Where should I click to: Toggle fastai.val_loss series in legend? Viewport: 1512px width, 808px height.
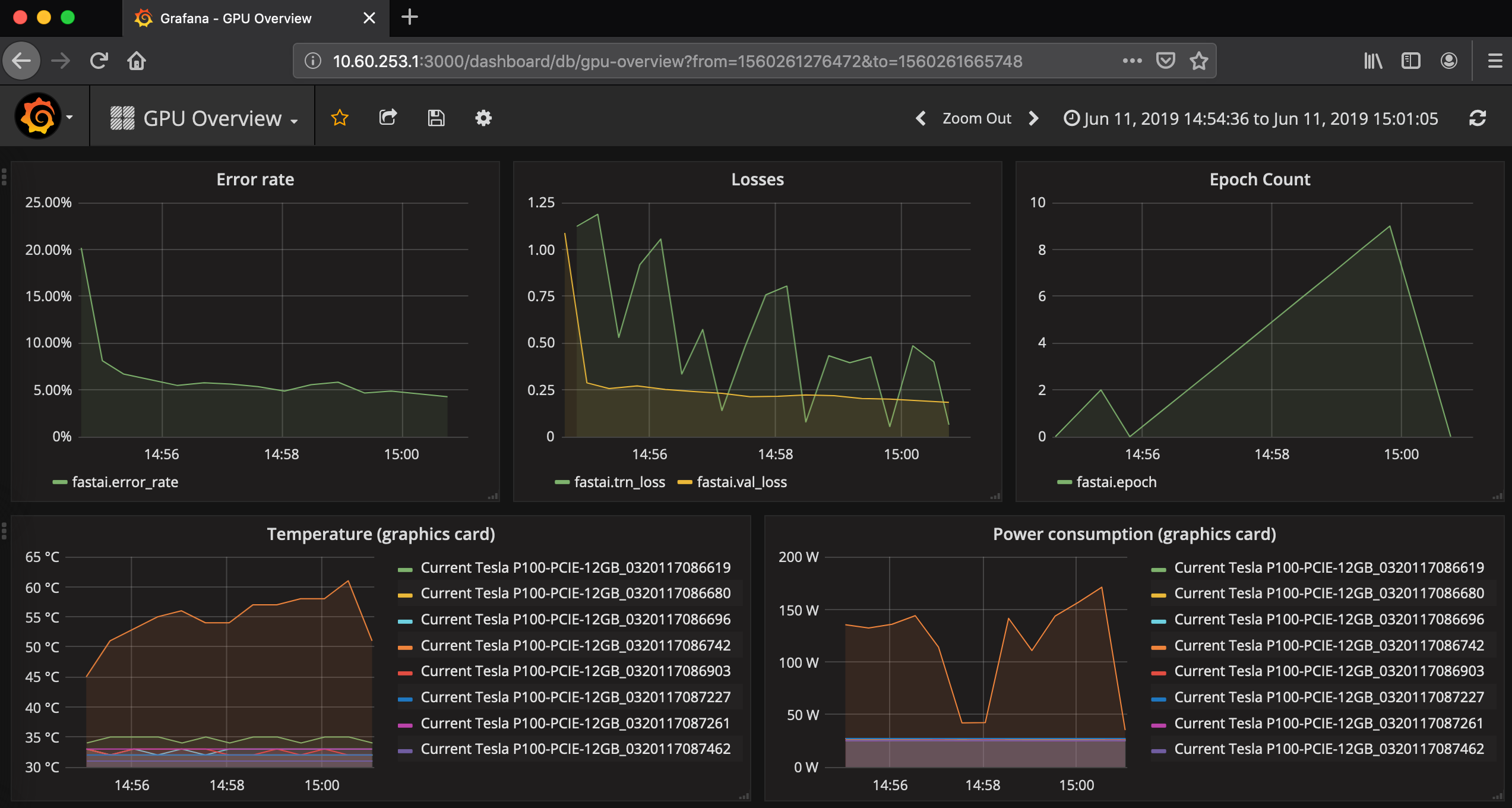pos(742,482)
